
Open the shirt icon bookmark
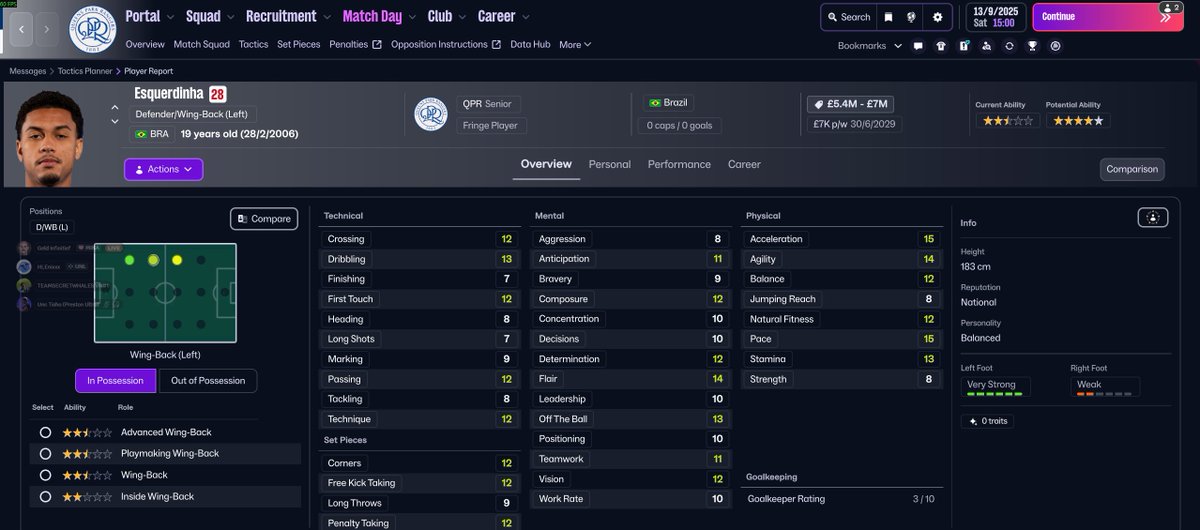click(941, 45)
